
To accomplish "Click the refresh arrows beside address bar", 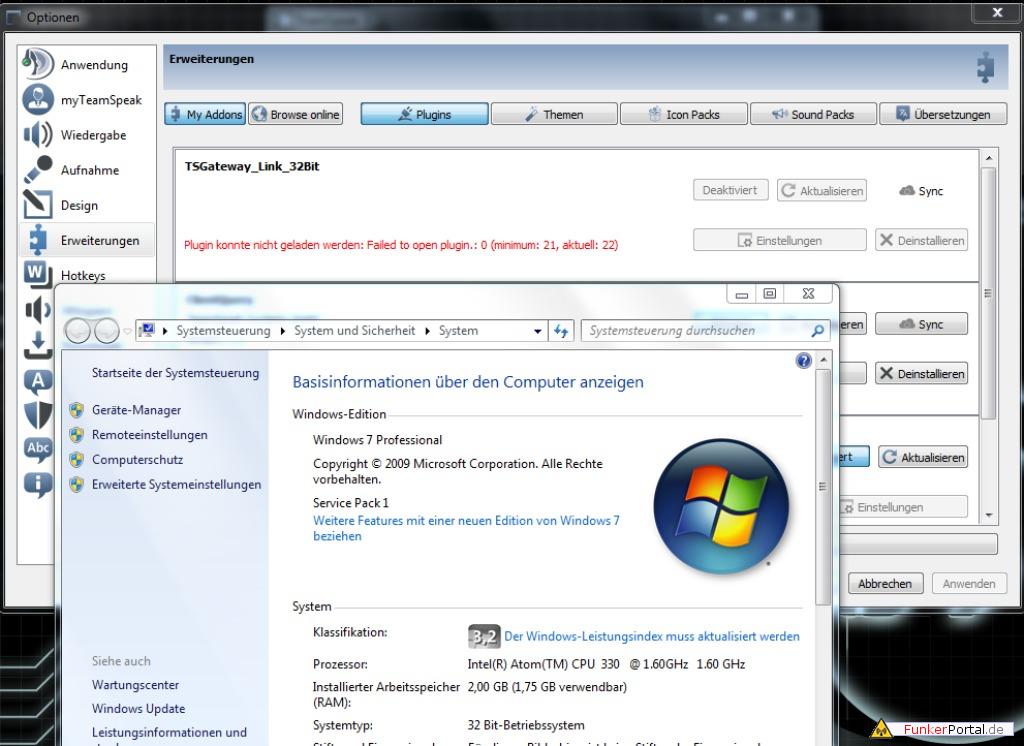I will click(561, 331).
